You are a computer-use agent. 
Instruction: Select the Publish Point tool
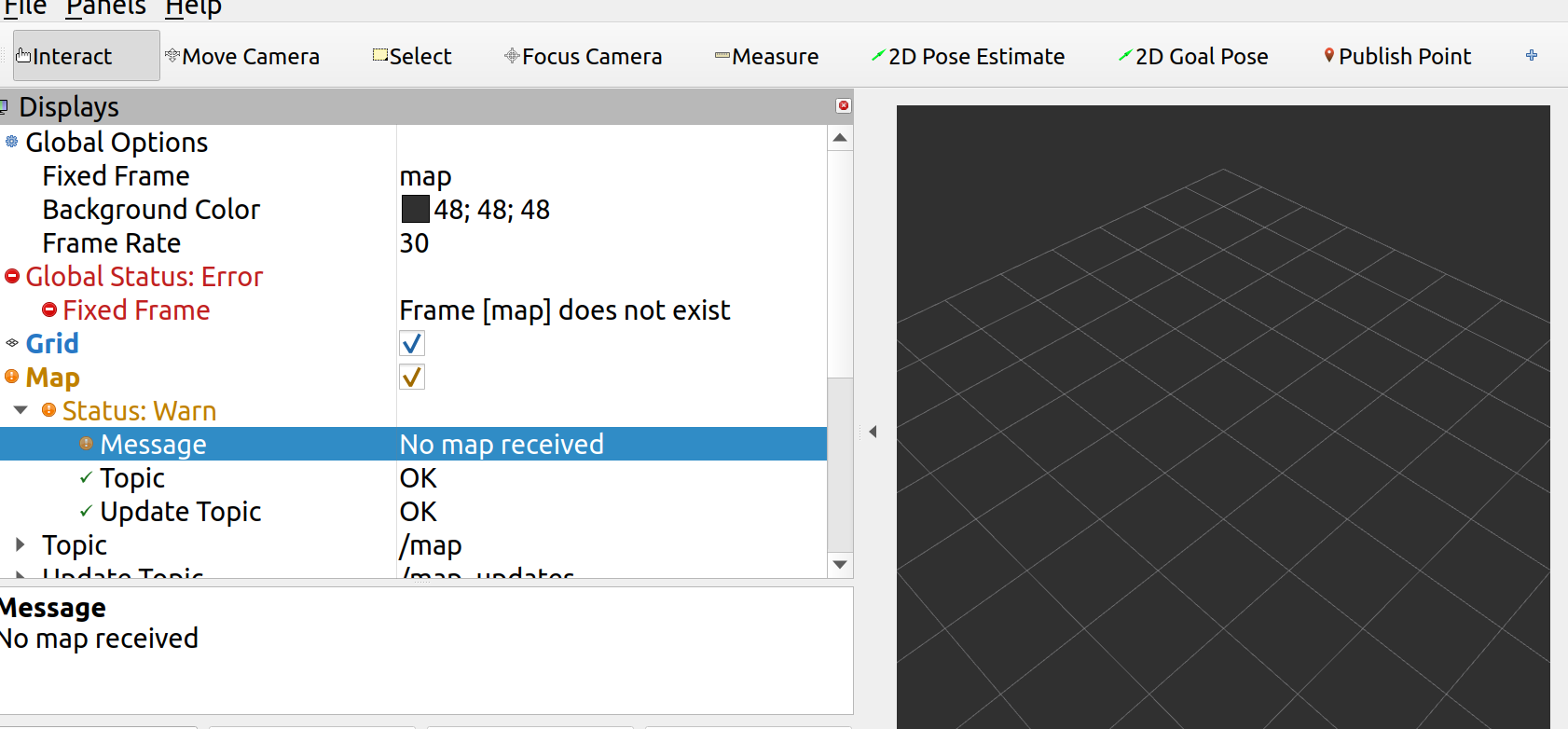(x=1397, y=56)
